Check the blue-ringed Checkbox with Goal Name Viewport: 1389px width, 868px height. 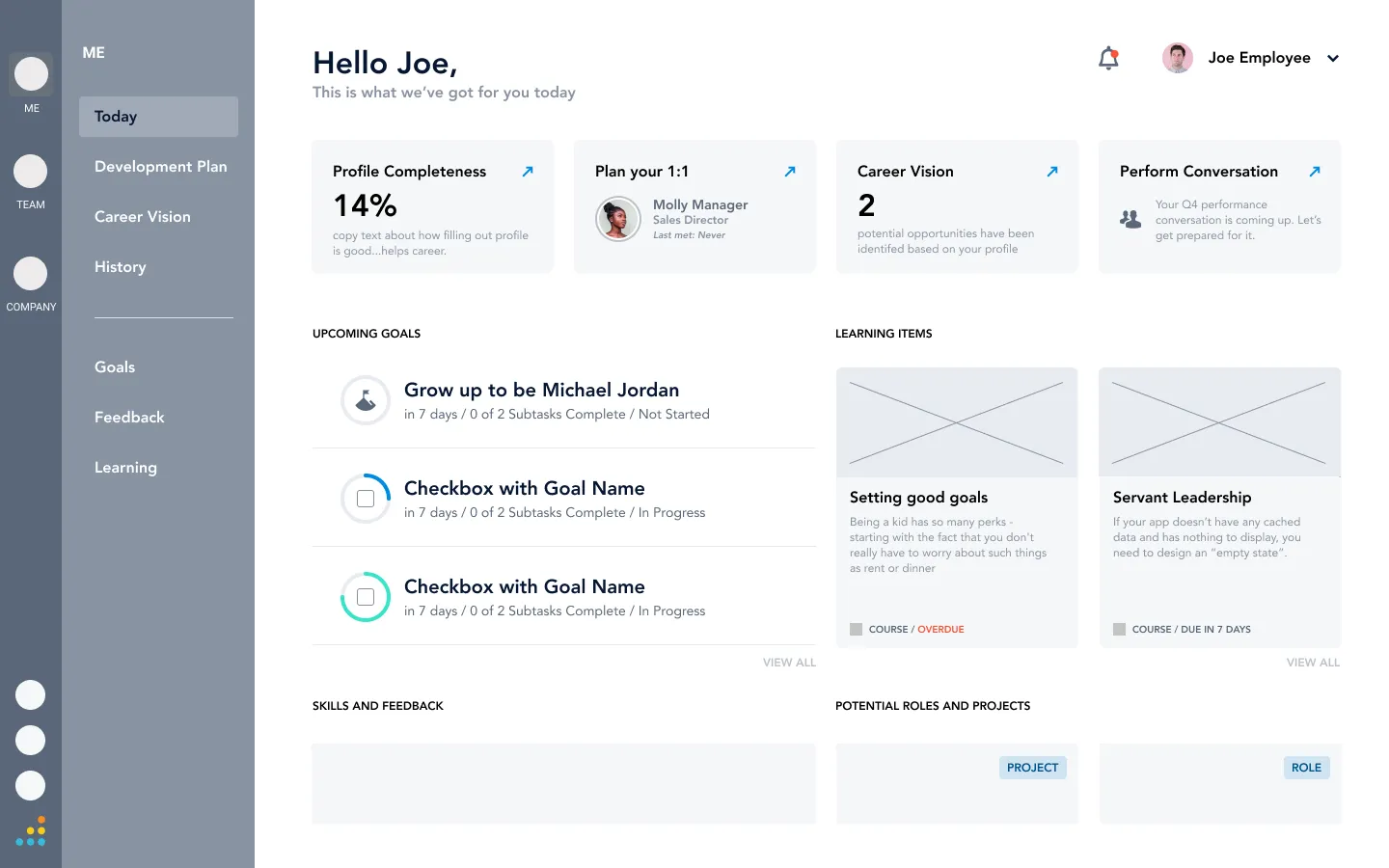coord(366,499)
